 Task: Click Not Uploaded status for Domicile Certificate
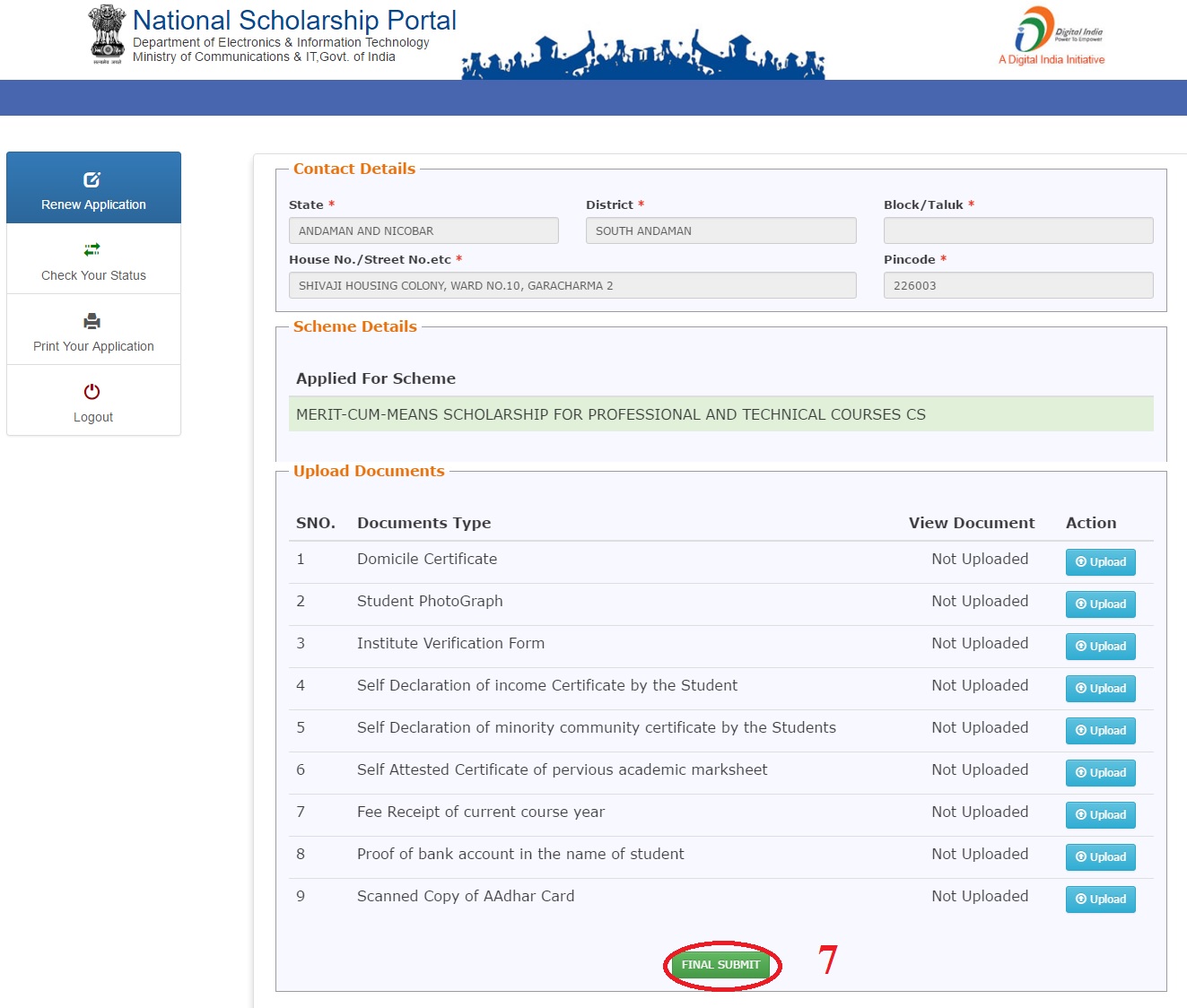(x=980, y=559)
